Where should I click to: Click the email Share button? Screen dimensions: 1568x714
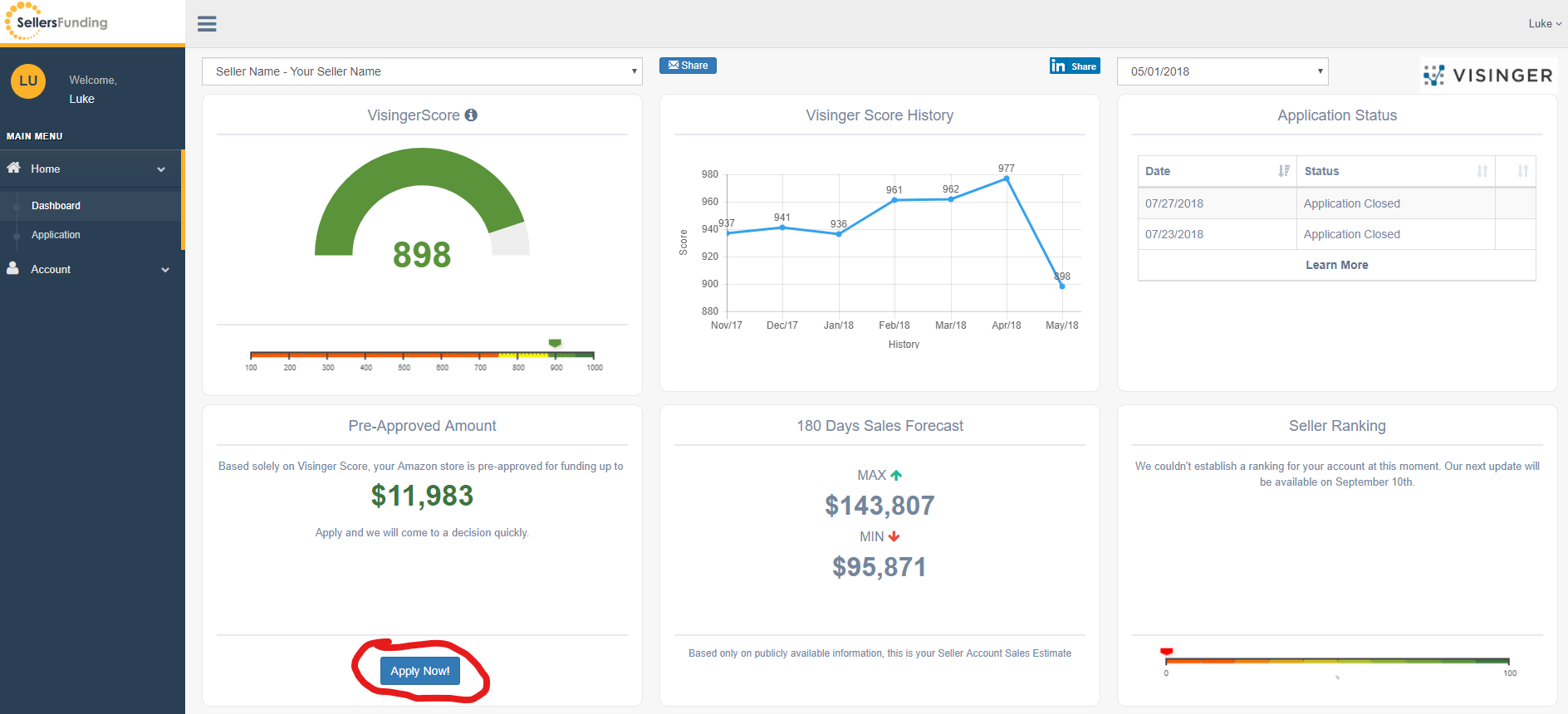[688, 66]
